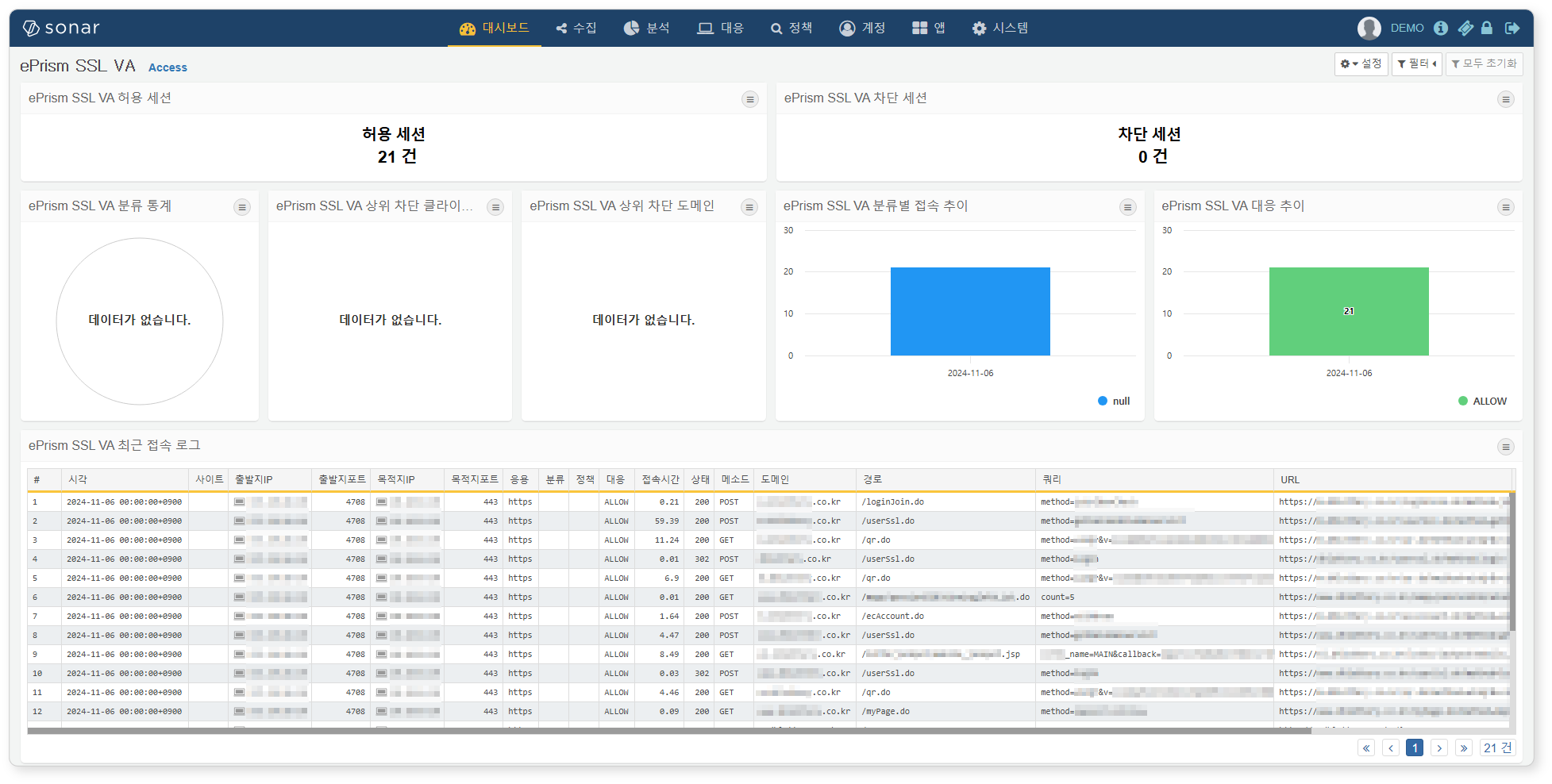
Task: Go to next page of log
Action: pyautogui.click(x=1439, y=747)
